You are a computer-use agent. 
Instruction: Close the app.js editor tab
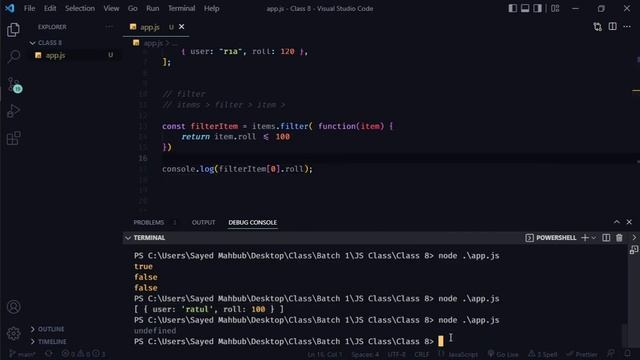pyautogui.click(x=181, y=27)
